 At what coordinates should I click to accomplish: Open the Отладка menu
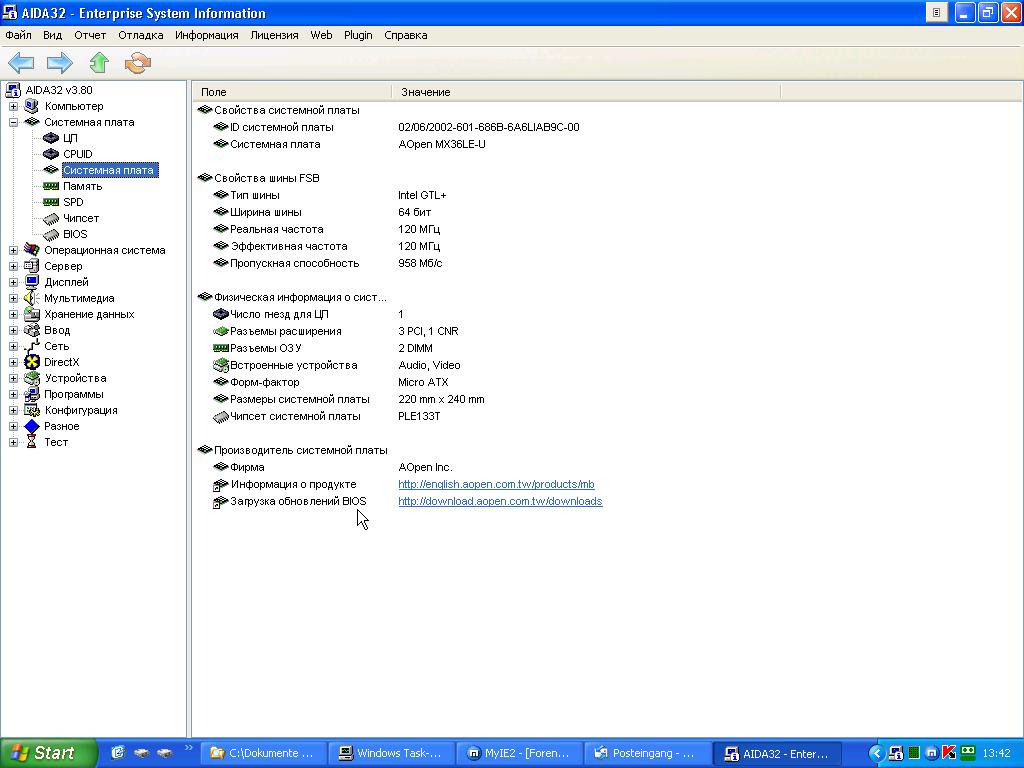[x=140, y=35]
